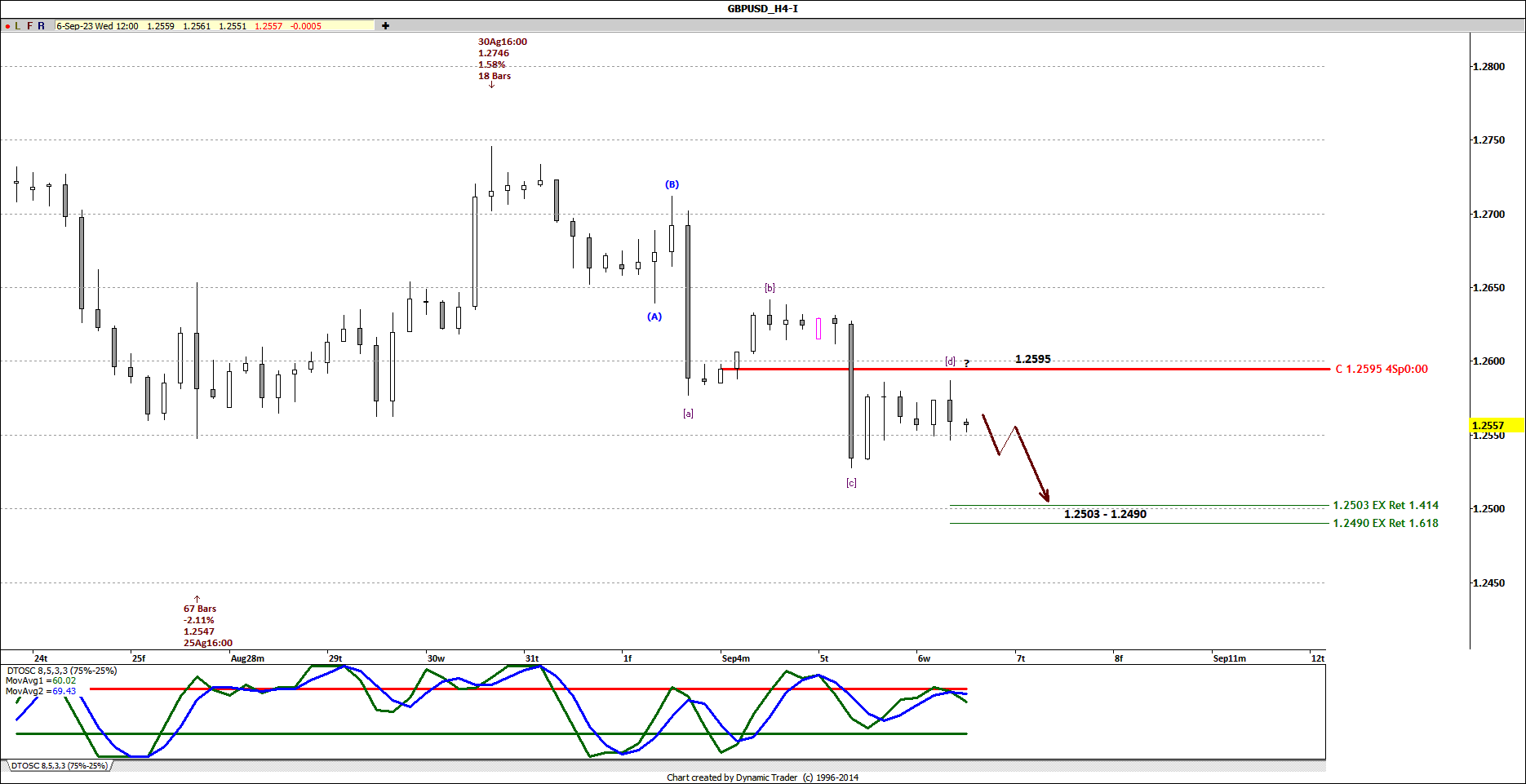Image resolution: width=1526 pixels, height=784 pixels.
Task: Select the dark red projection arrow
Action: (x=1031, y=463)
